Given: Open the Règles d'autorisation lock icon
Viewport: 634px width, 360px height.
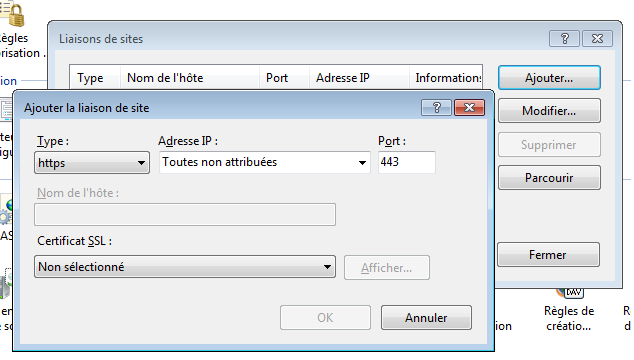Looking at the screenshot, I should [13, 14].
